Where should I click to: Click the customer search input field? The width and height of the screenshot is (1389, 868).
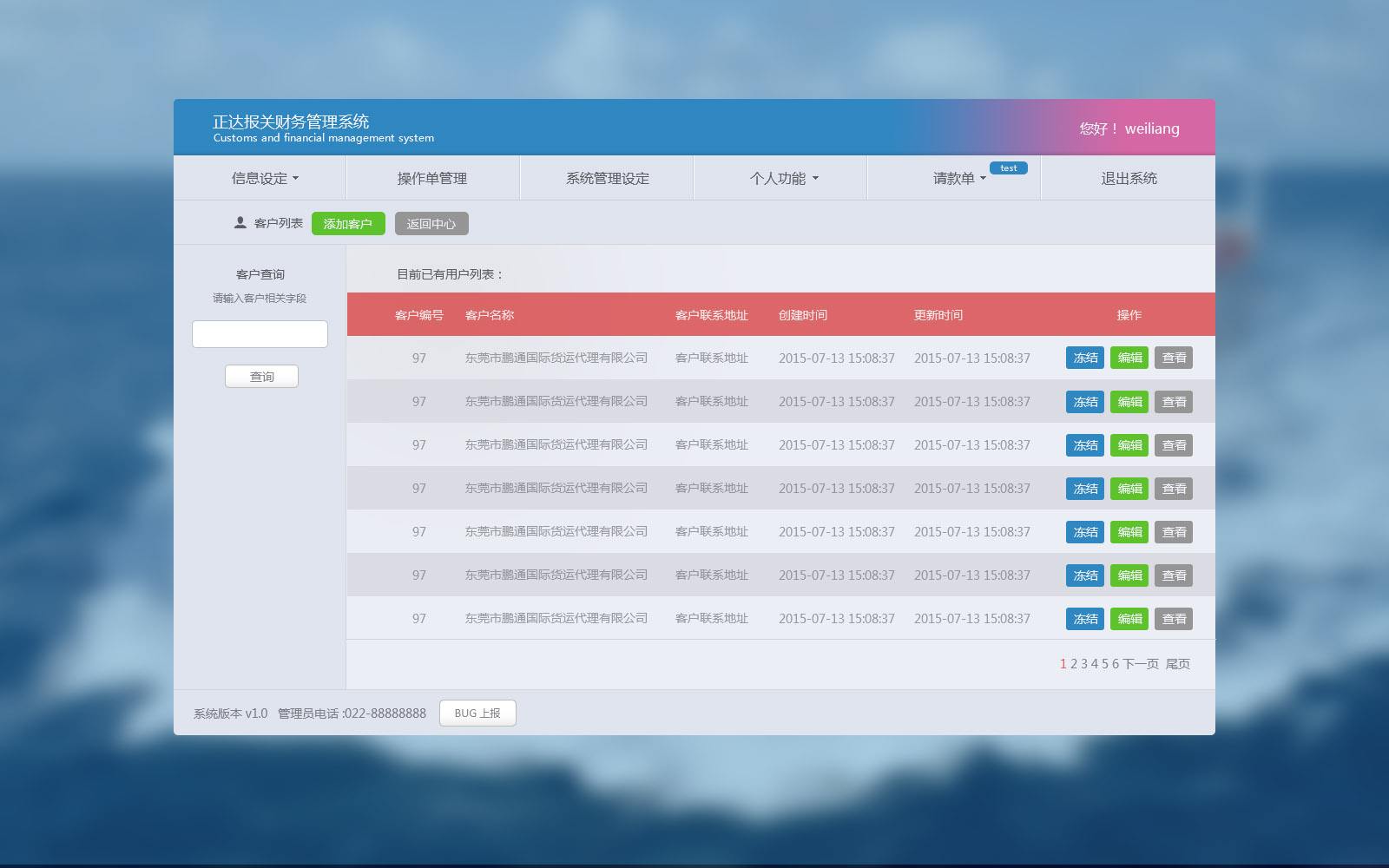[x=260, y=334]
